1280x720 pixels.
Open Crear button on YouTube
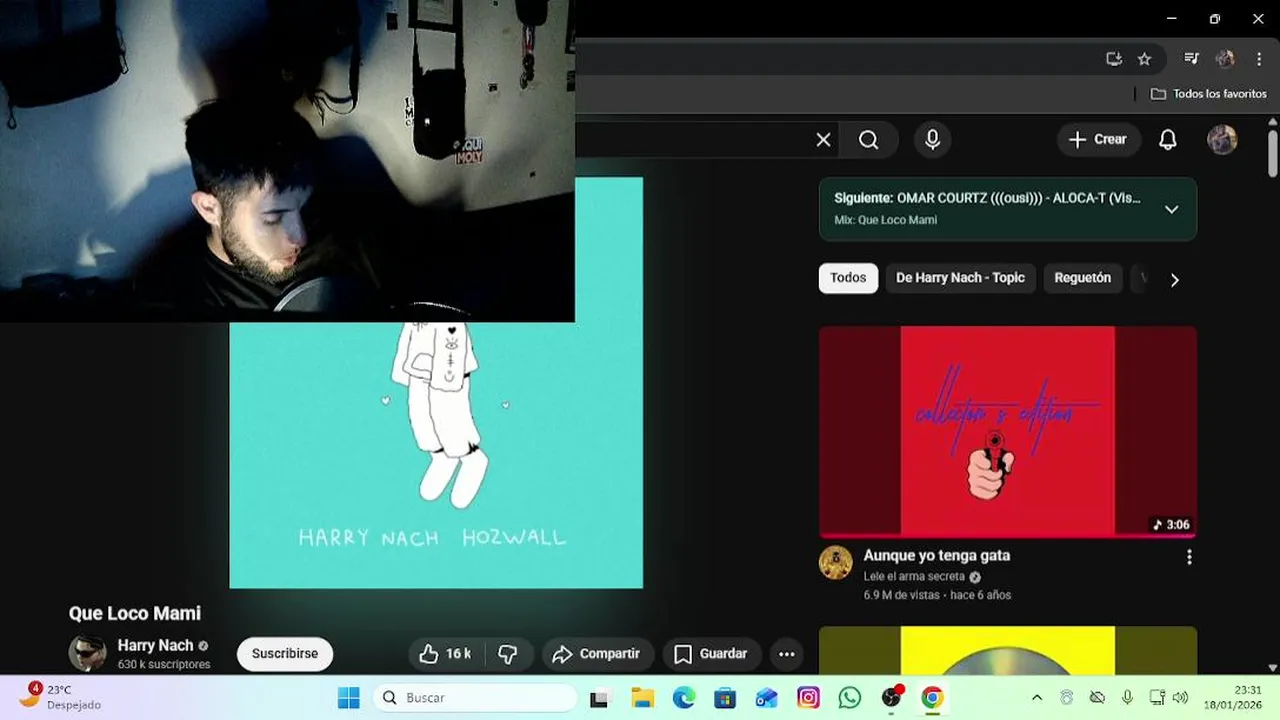point(1097,140)
